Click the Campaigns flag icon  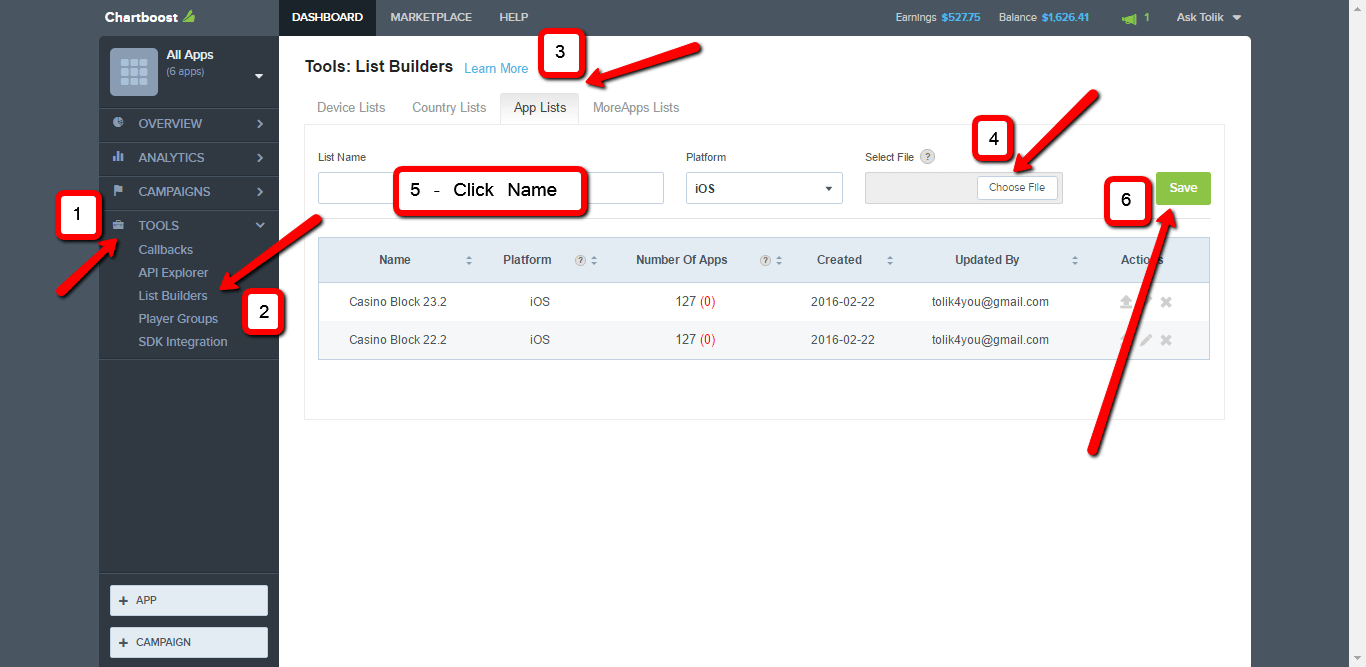coord(118,191)
